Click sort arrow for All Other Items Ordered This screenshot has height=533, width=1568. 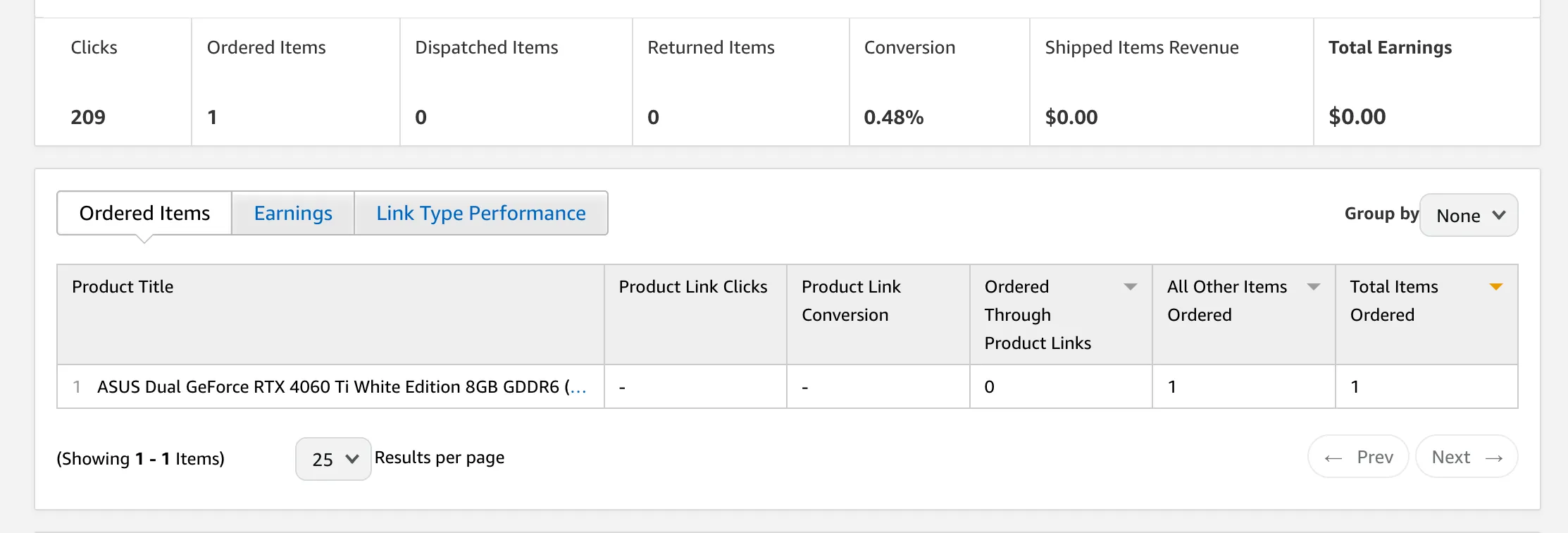click(1313, 287)
